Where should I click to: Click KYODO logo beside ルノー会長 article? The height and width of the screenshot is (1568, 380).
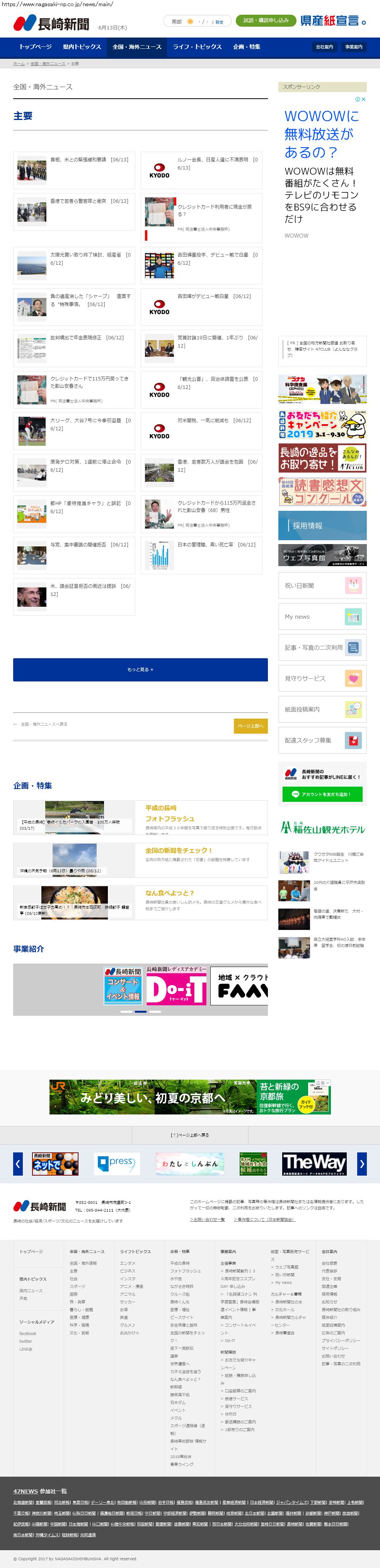[159, 170]
